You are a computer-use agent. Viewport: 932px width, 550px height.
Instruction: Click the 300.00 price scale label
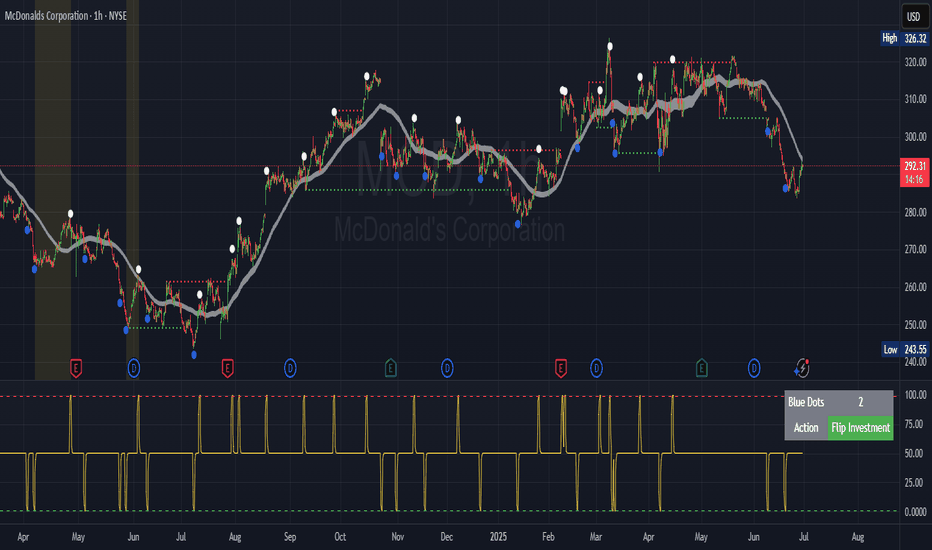(915, 136)
